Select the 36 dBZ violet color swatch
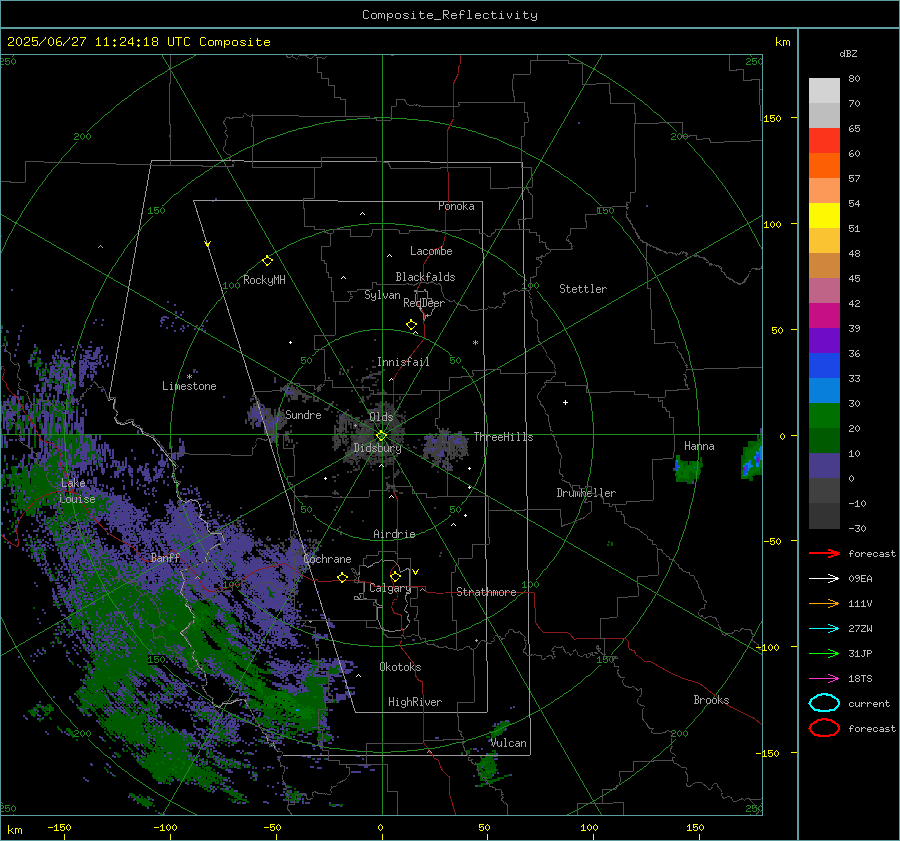The image size is (900, 841). coord(824,340)
